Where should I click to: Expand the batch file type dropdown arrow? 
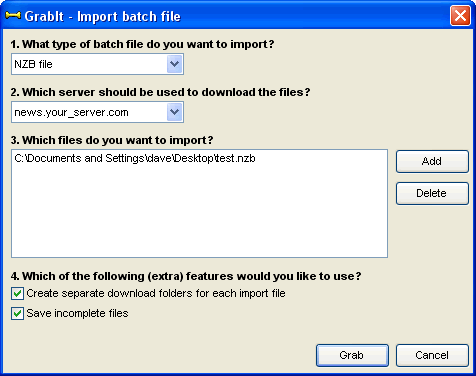[174, 64]
